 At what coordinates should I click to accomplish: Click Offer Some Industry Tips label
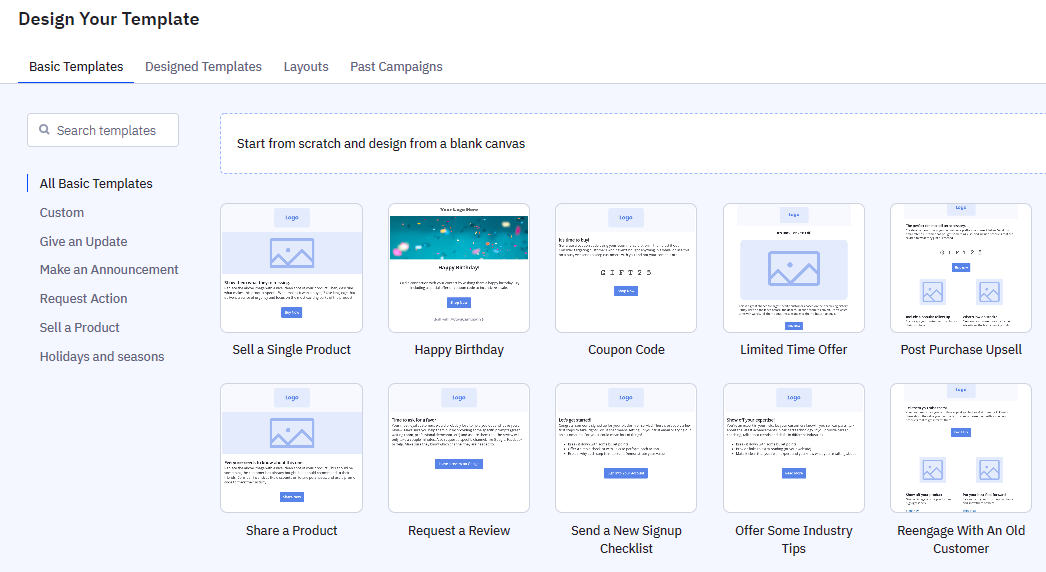click(x=794, y=539)
